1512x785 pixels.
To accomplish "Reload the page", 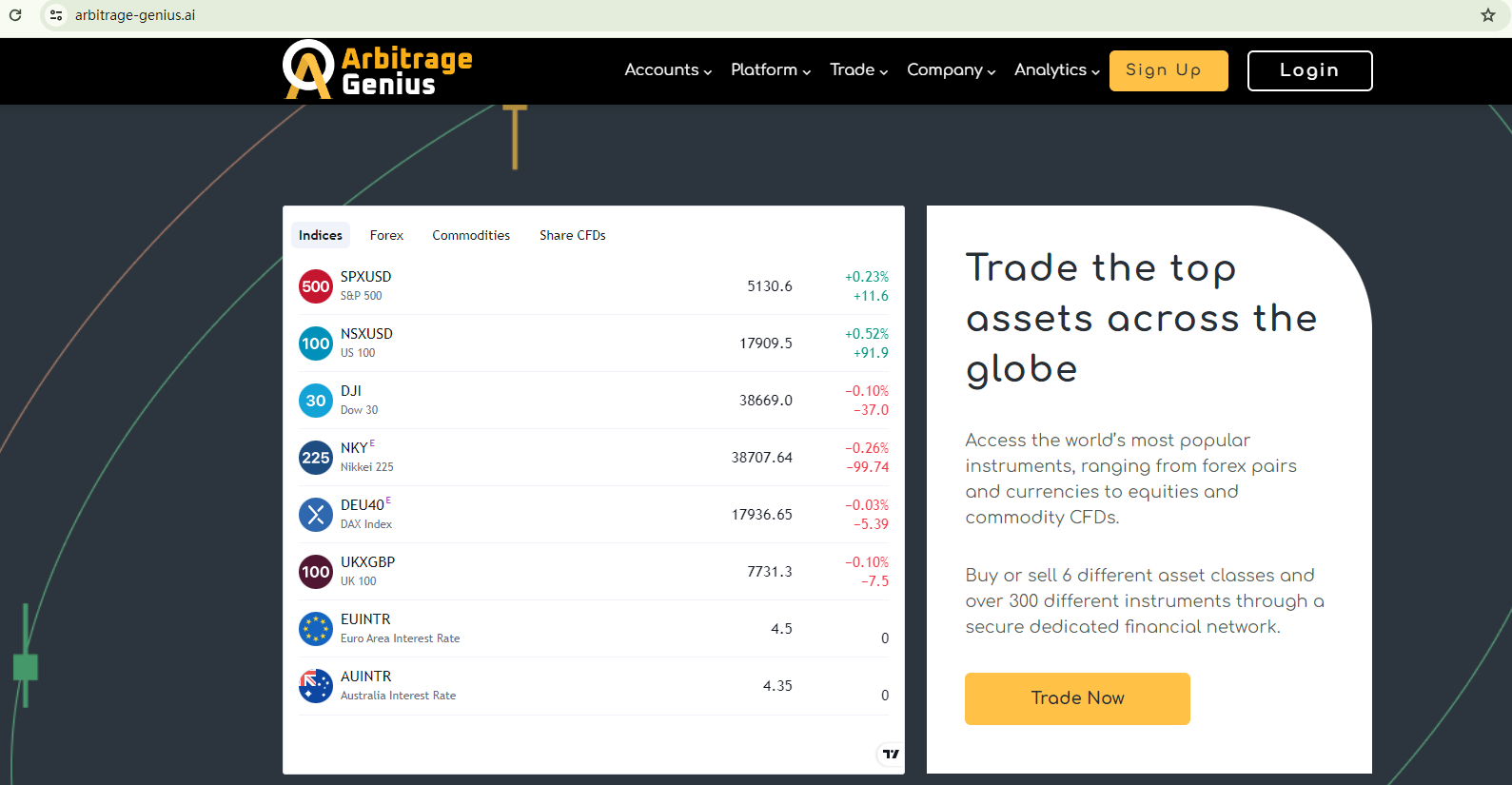I will [15, 15].
